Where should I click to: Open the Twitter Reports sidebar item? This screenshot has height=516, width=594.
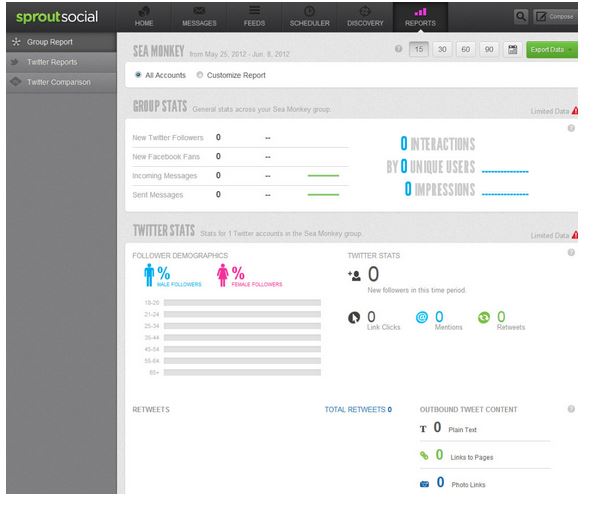[61, 62]
